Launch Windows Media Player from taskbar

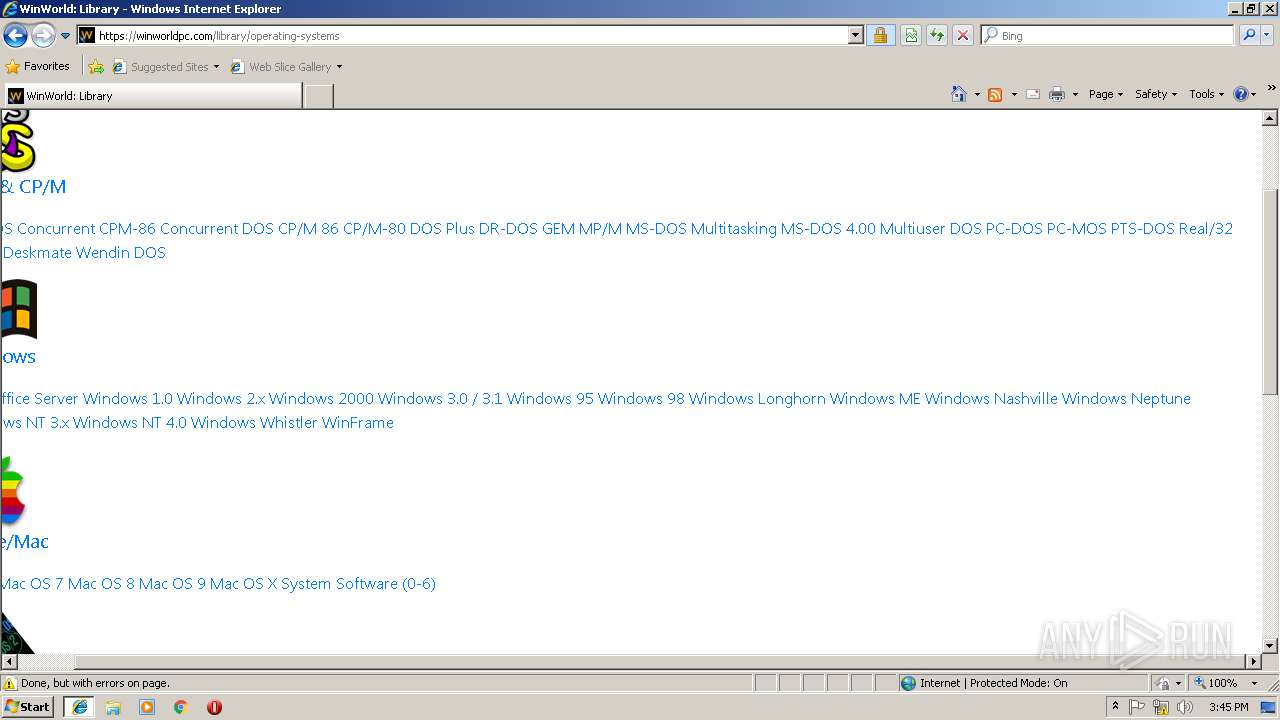click(x=147, y=707)
